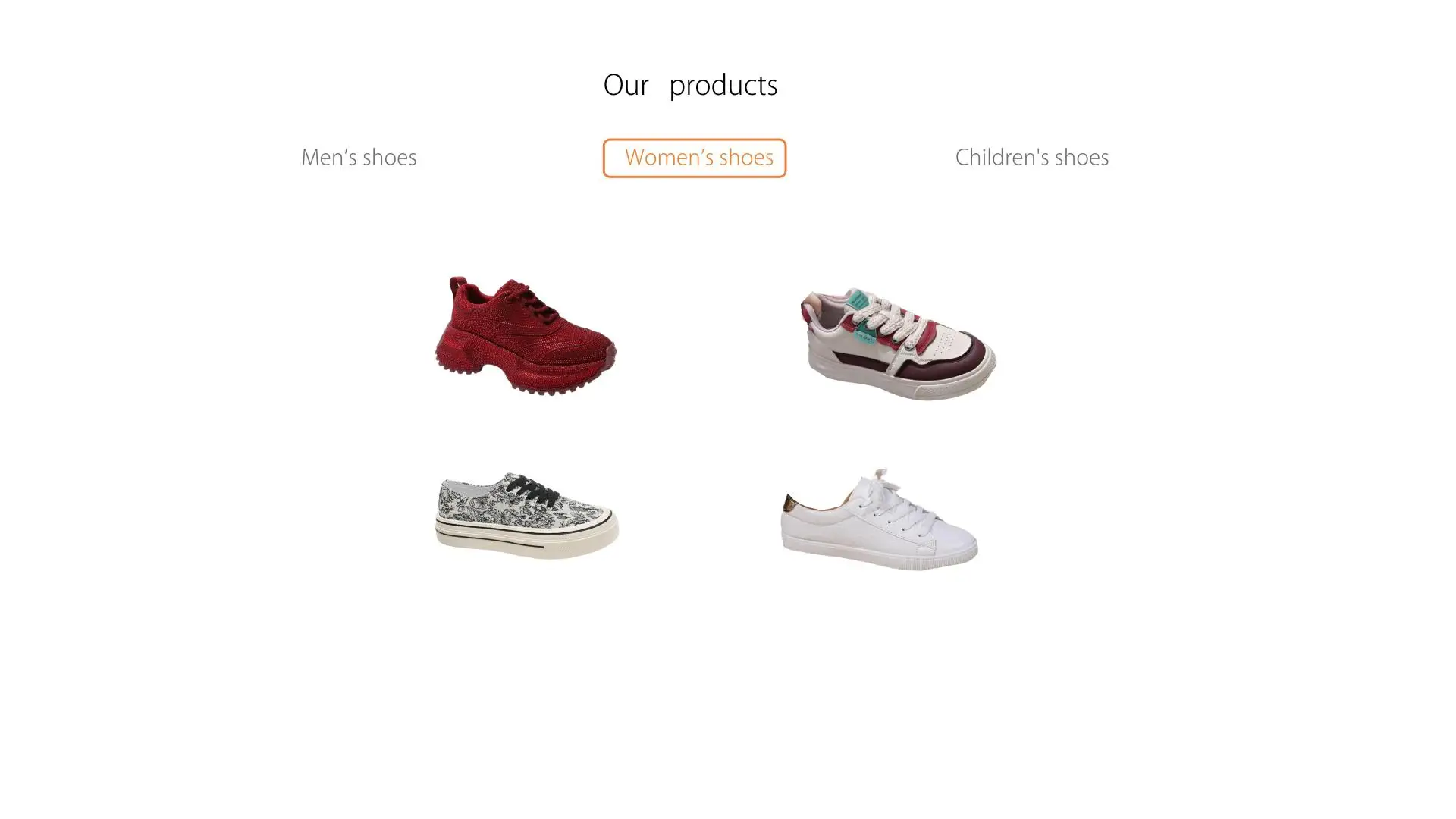
Task: Switch to the Children's shoes tab
Action: pyautogui.click(x=1031, y=158)
